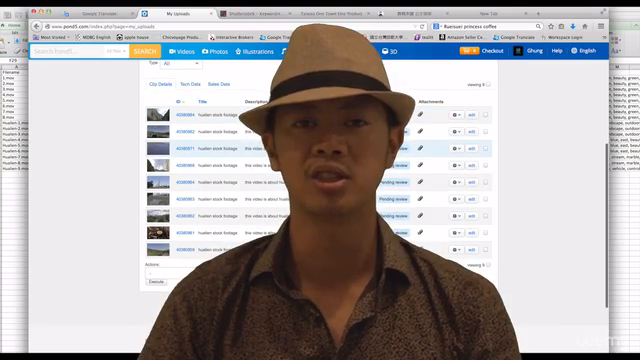
Task: Open the Help link in Pond5 header
Action: pyautogui.click(x=557, y=51)
